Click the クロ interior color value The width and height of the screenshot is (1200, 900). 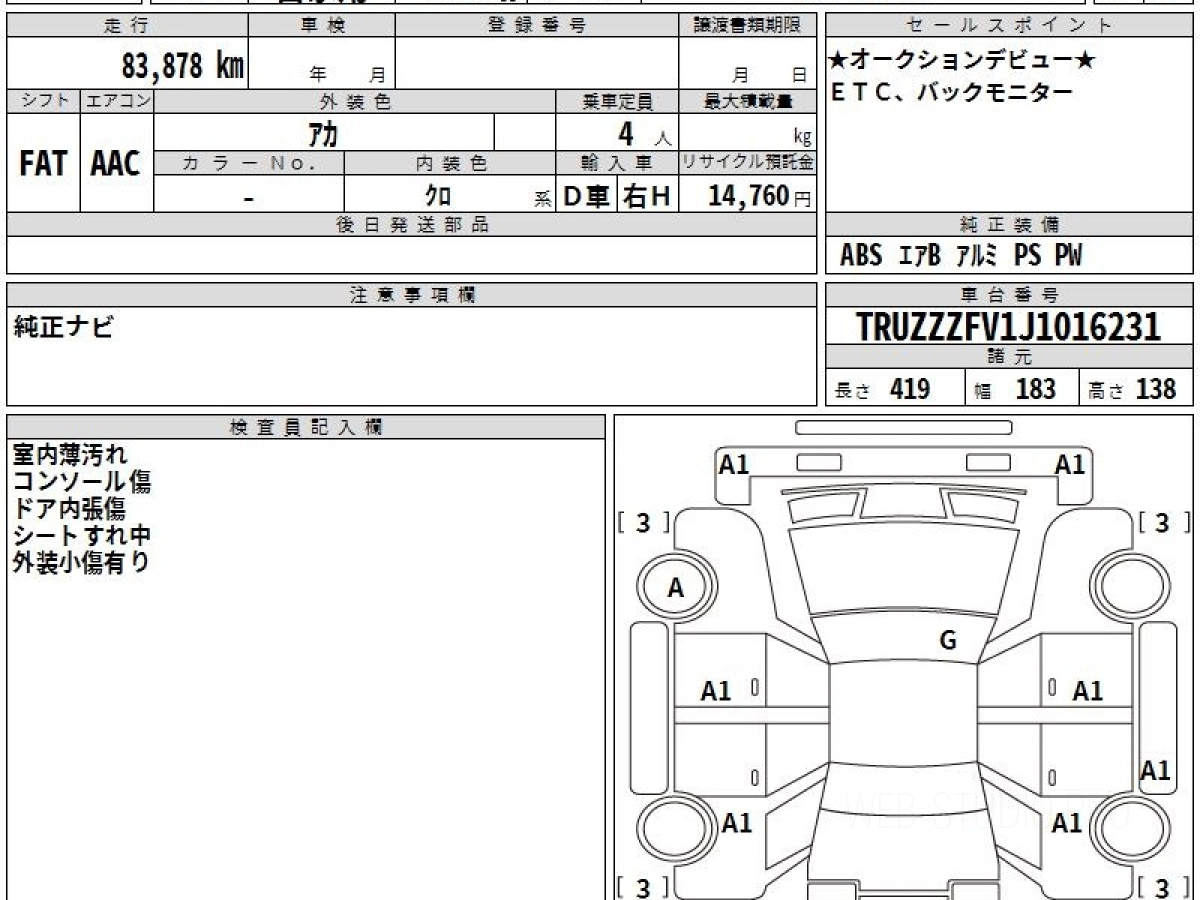click(x=438, y=196)
